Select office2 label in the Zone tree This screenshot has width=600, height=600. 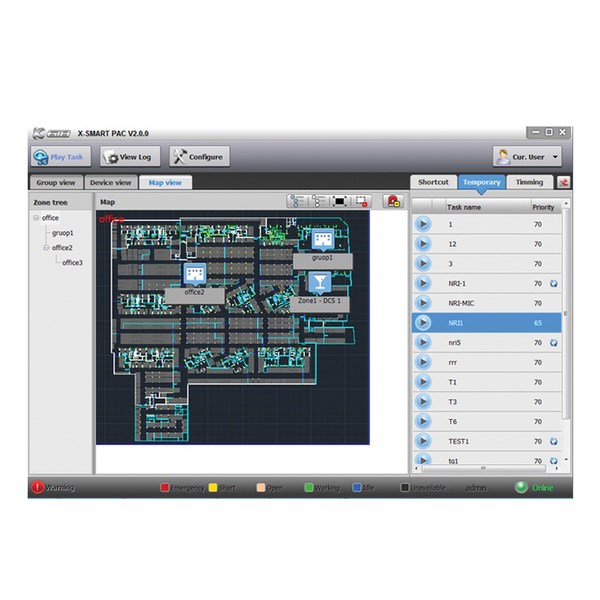(62, 248)
